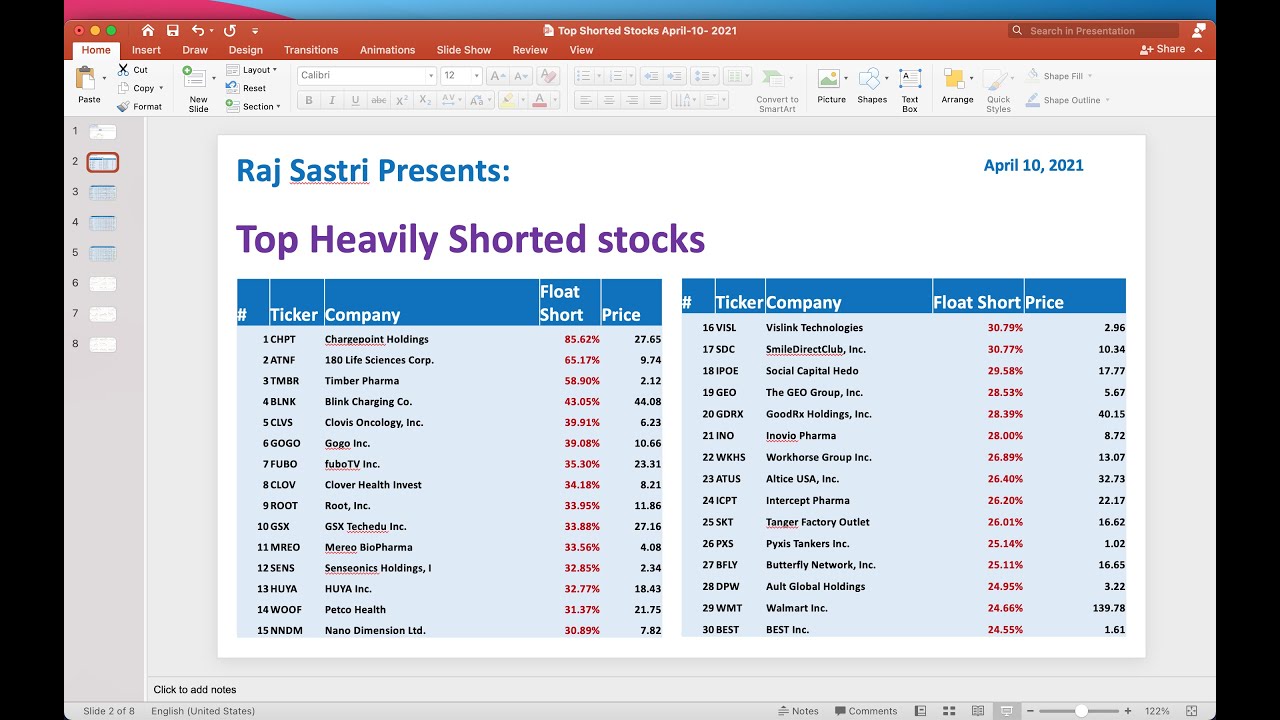
Task: Click to add notes area
Action: 195,689
